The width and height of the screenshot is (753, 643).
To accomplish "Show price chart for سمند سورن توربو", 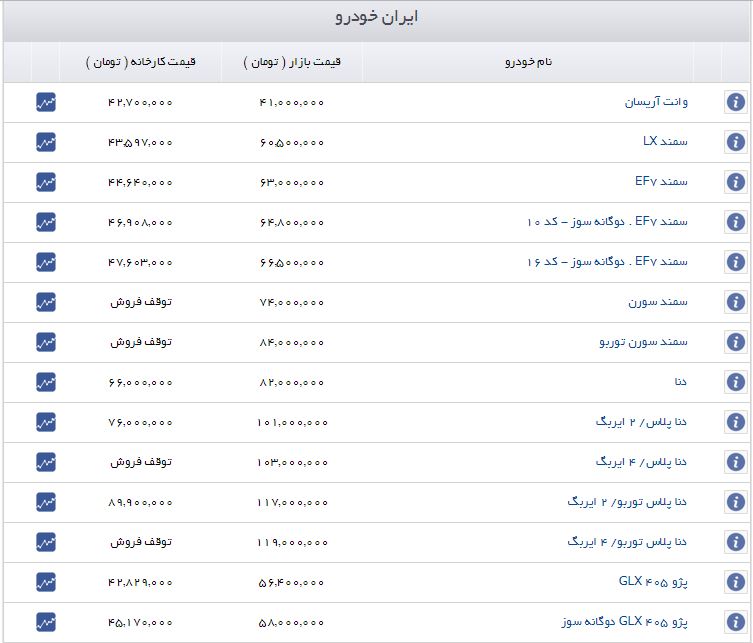I will pos(46,342).
